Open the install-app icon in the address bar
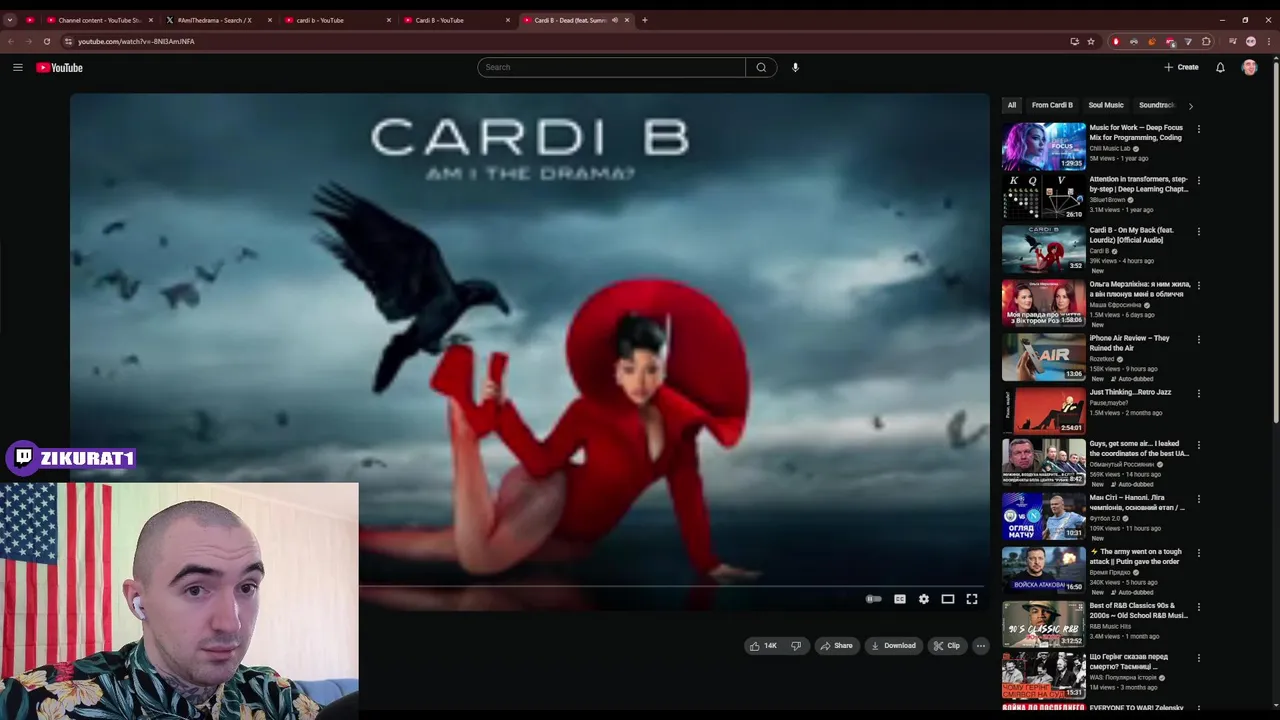The height and width of the screenshot is (720, 1280). coord(1074,41)
